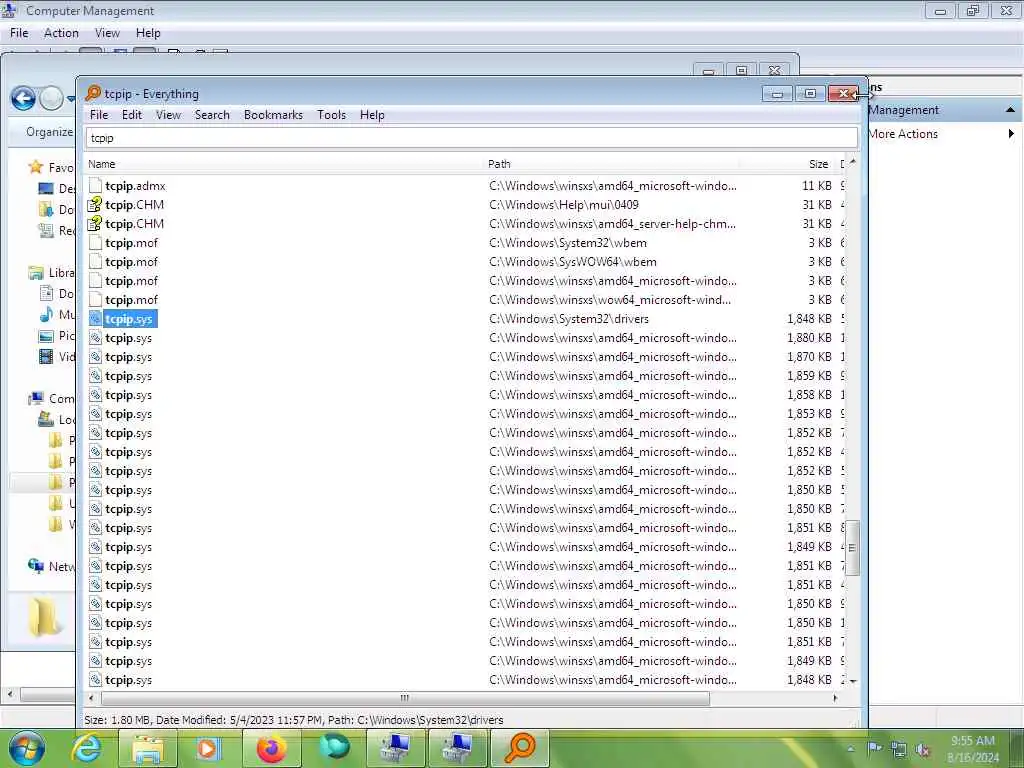Open Action Center flag tray icon
Image resolution: width=1024 pixels, height=768 pixels.
pos(875,748)
